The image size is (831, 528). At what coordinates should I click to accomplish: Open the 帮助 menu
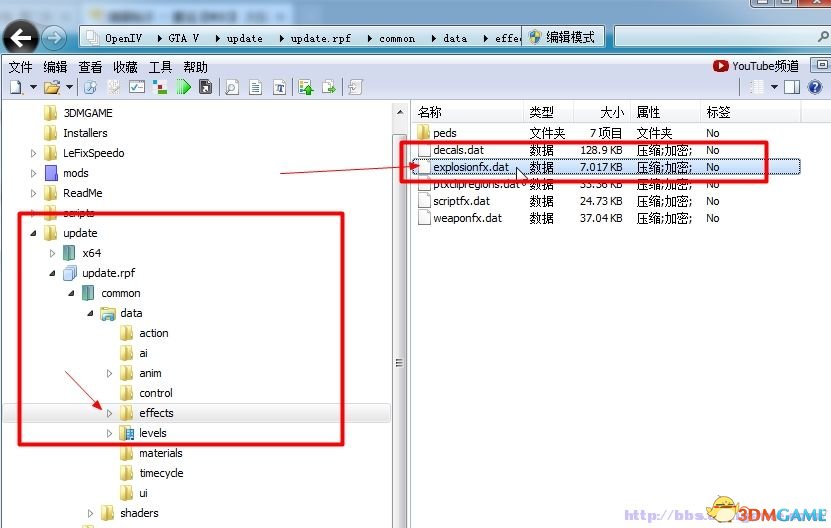click(195, 67)
